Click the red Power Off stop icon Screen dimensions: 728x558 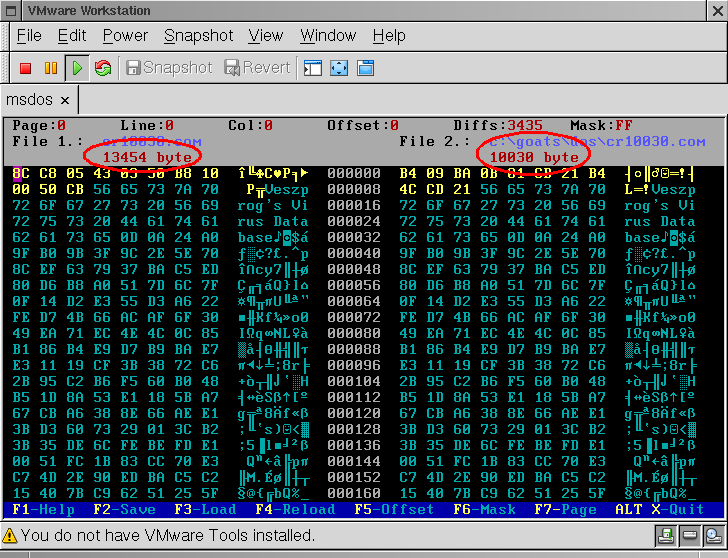[x=26, y=68]
